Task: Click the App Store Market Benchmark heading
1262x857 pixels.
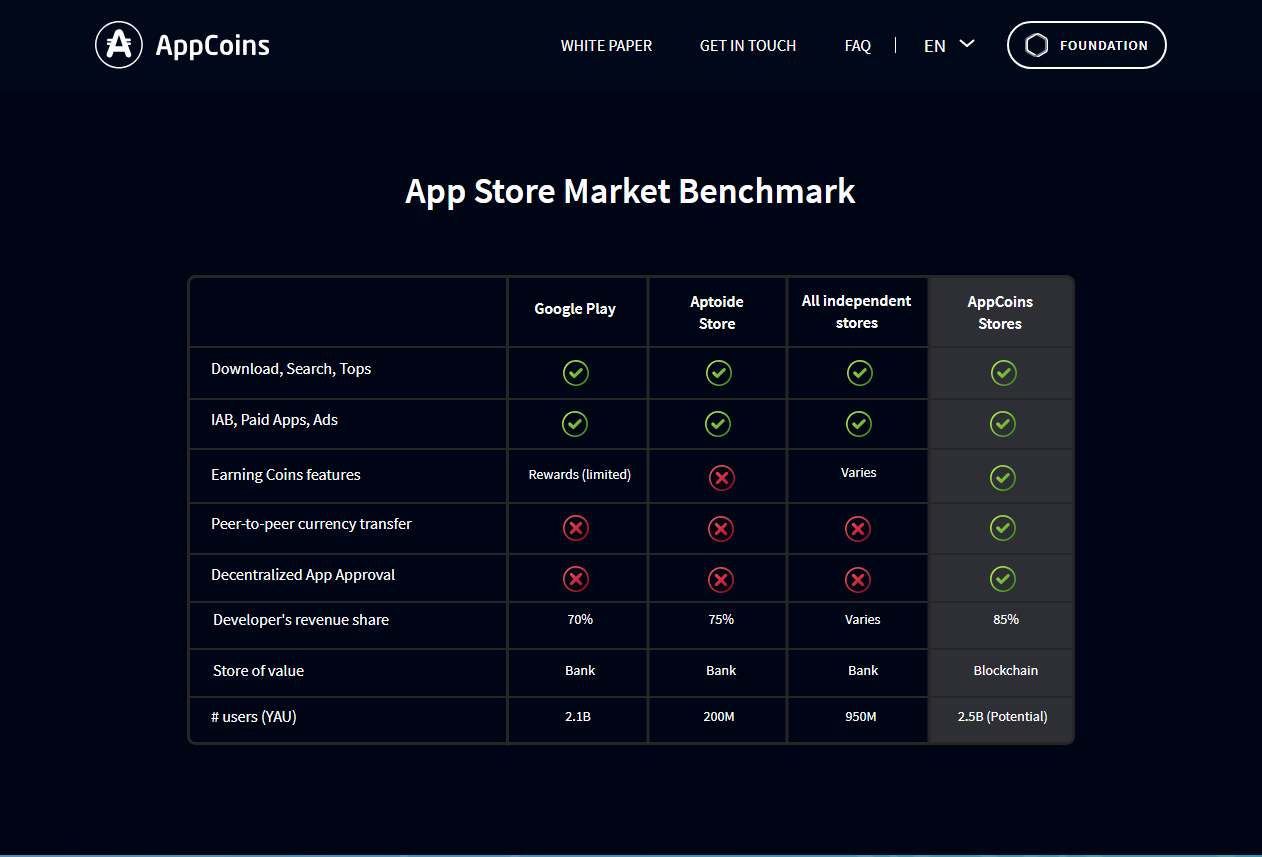Action: point(630,191)
